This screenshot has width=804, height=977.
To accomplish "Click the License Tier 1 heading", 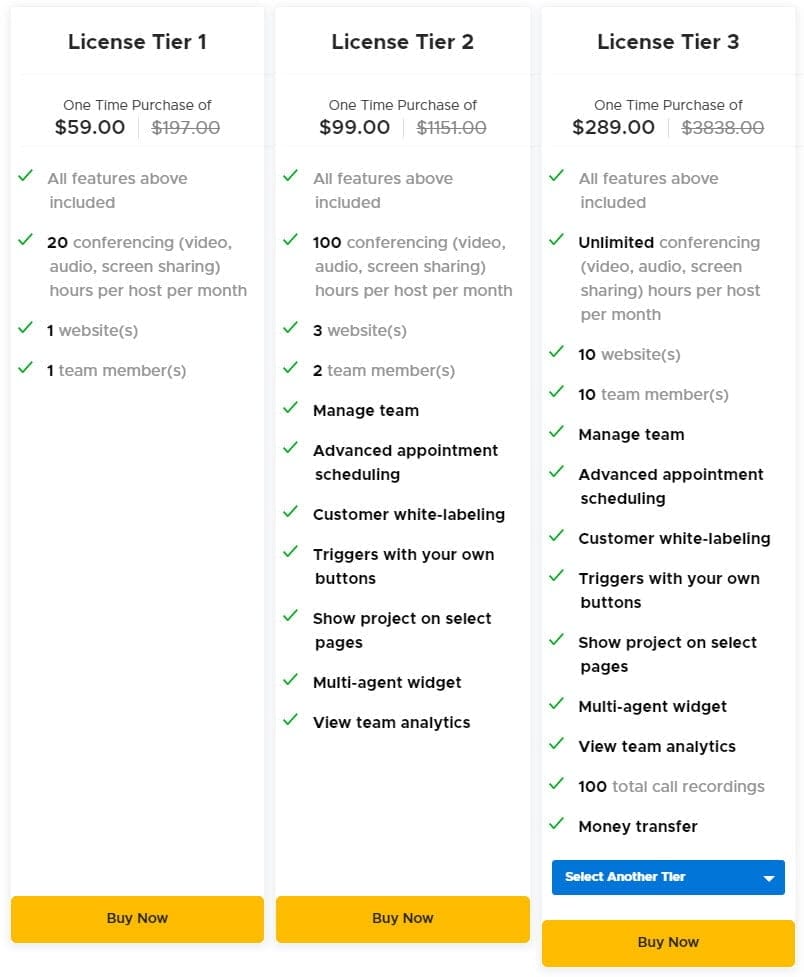I will 137,42.
